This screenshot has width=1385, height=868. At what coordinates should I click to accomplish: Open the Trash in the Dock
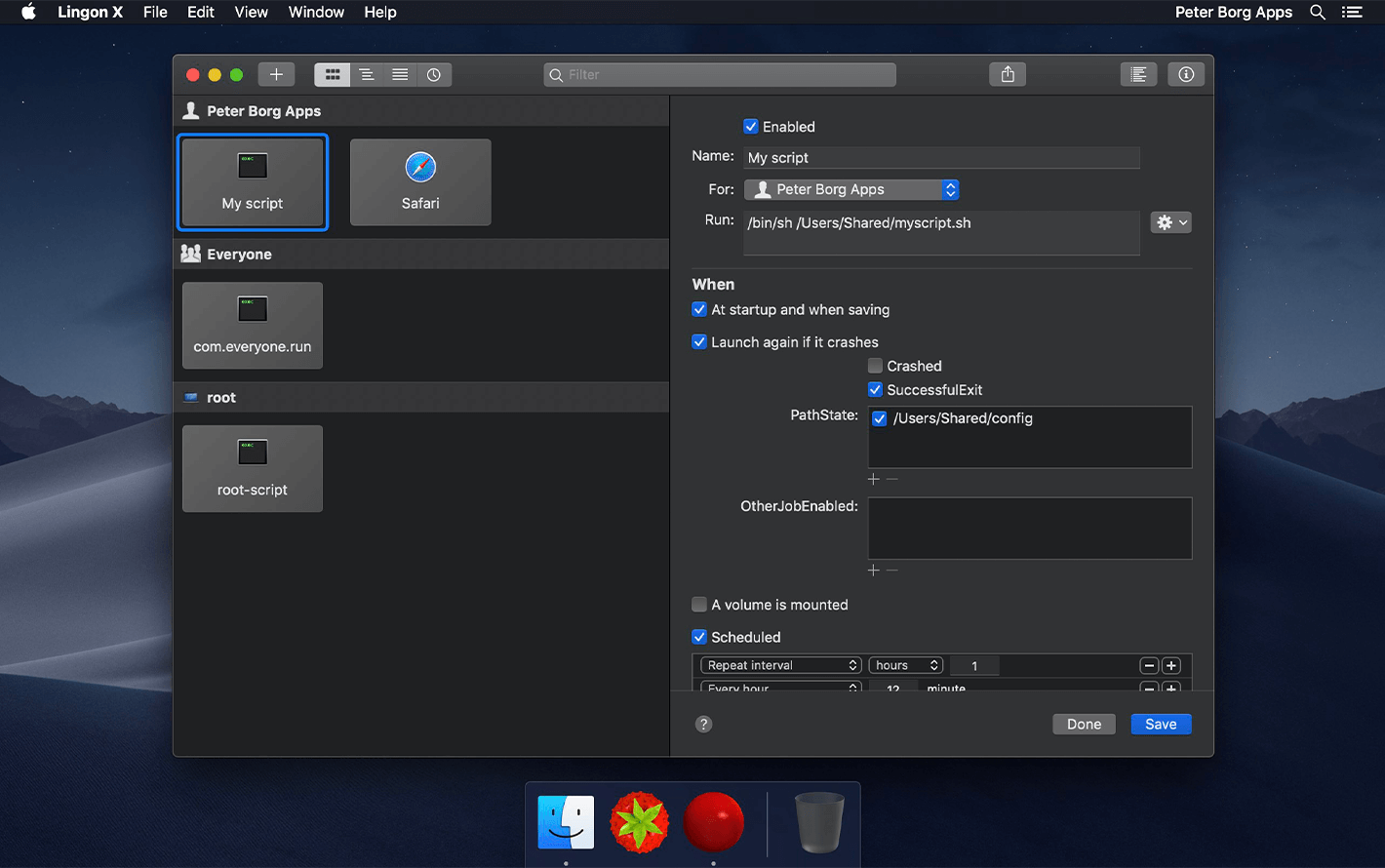tap(819, 822)
